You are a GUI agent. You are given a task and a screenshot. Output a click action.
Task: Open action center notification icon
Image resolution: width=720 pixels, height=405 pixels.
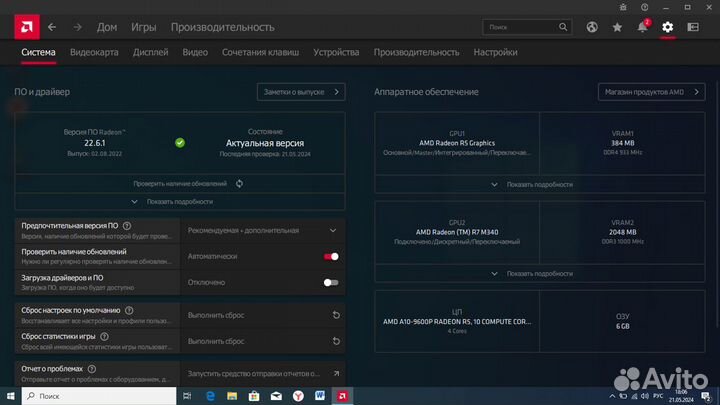tap(706, 396)
